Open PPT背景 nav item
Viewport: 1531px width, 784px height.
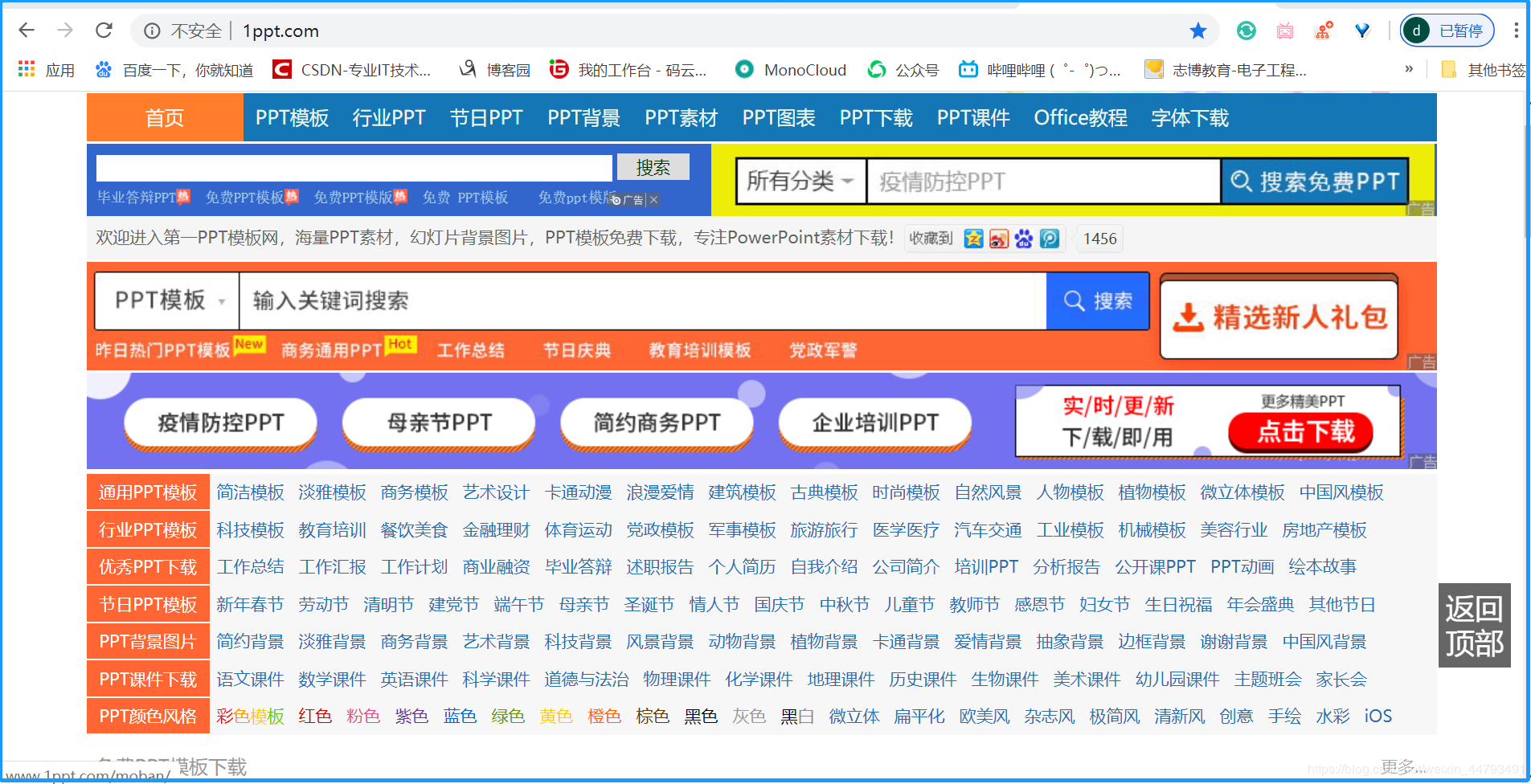point(584,118)
